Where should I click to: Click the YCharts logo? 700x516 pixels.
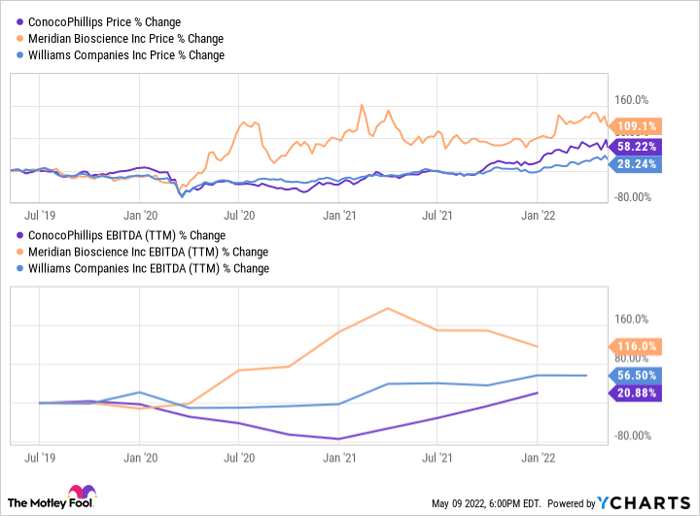[x=641, y=502]
